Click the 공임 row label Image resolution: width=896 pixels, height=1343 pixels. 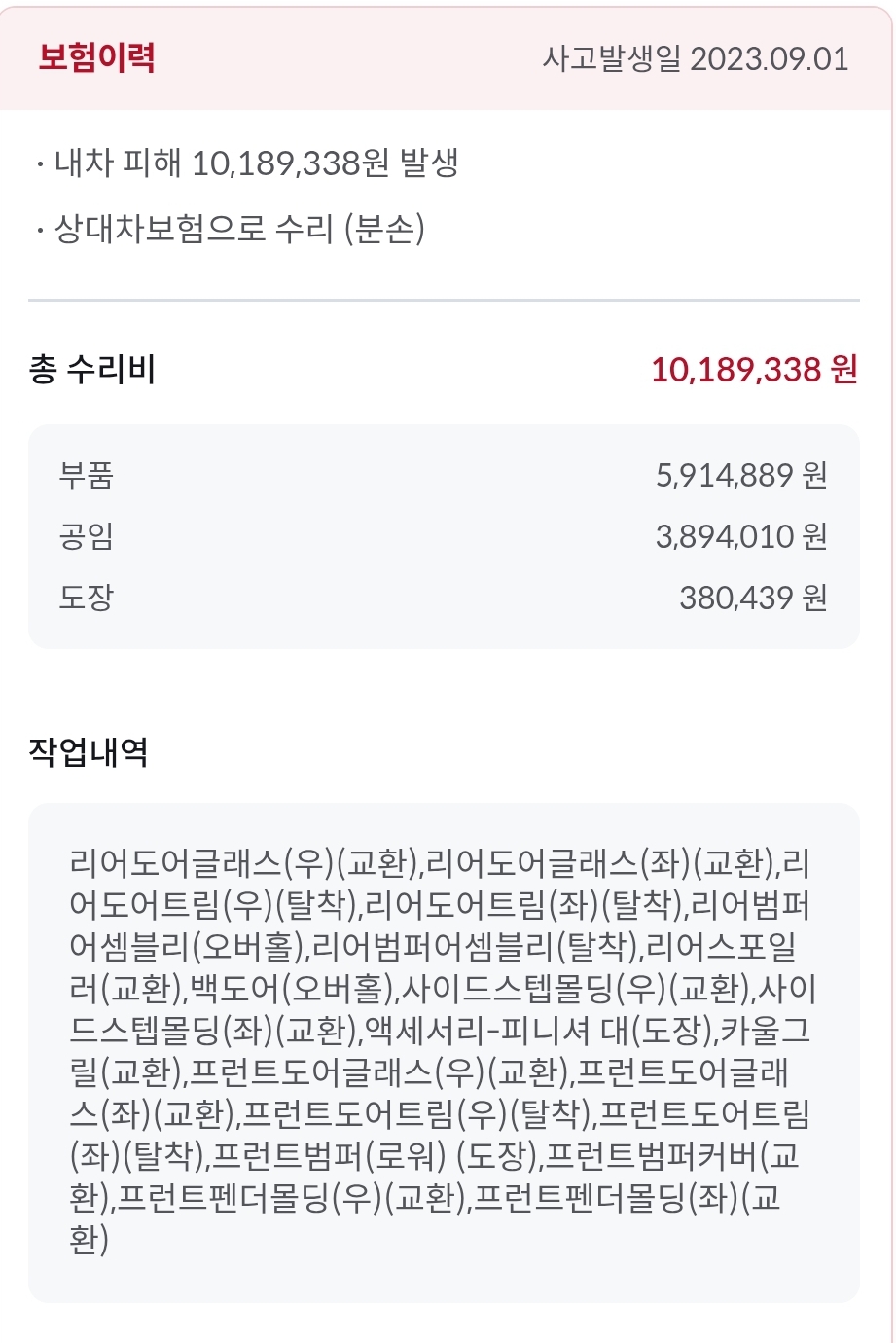87,536
